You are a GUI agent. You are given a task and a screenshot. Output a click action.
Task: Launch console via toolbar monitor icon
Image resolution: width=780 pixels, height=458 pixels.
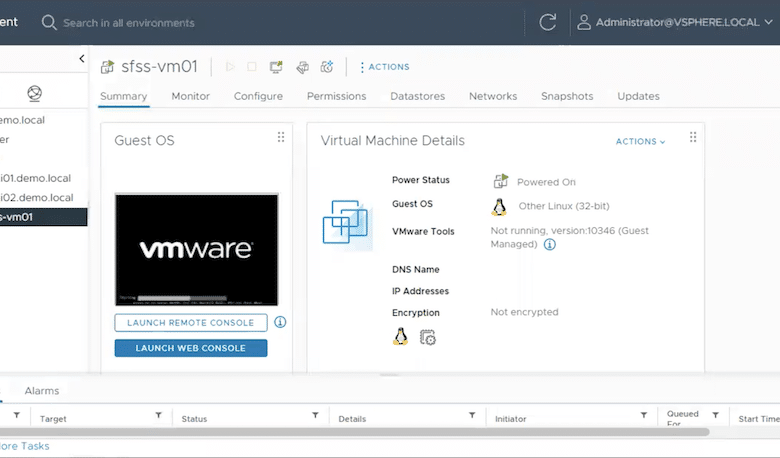pyautogui.click(x=276, y=67)
